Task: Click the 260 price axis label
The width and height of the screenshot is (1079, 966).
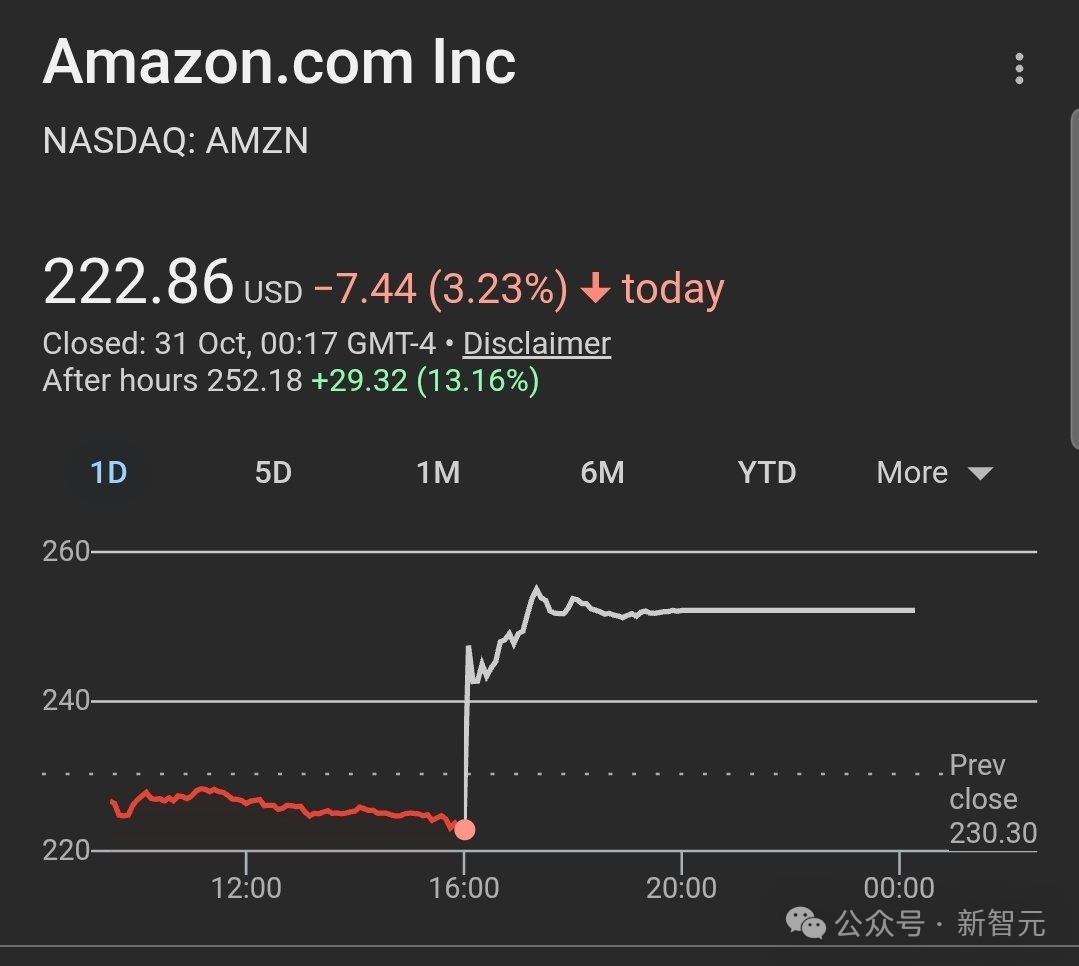Action: [x=66, y=552]
